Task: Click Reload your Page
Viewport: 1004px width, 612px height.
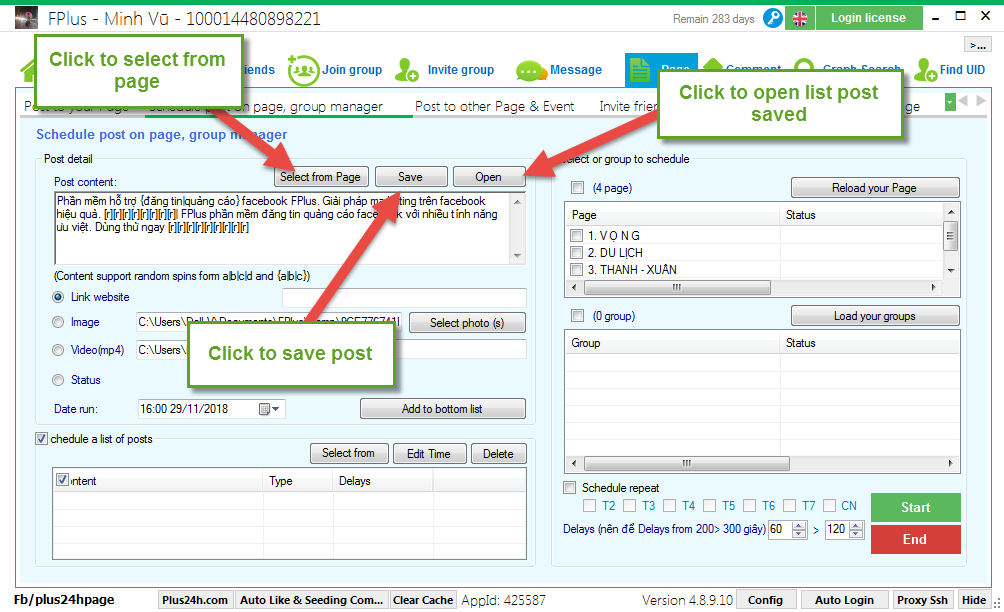Action: coord(875,188)
